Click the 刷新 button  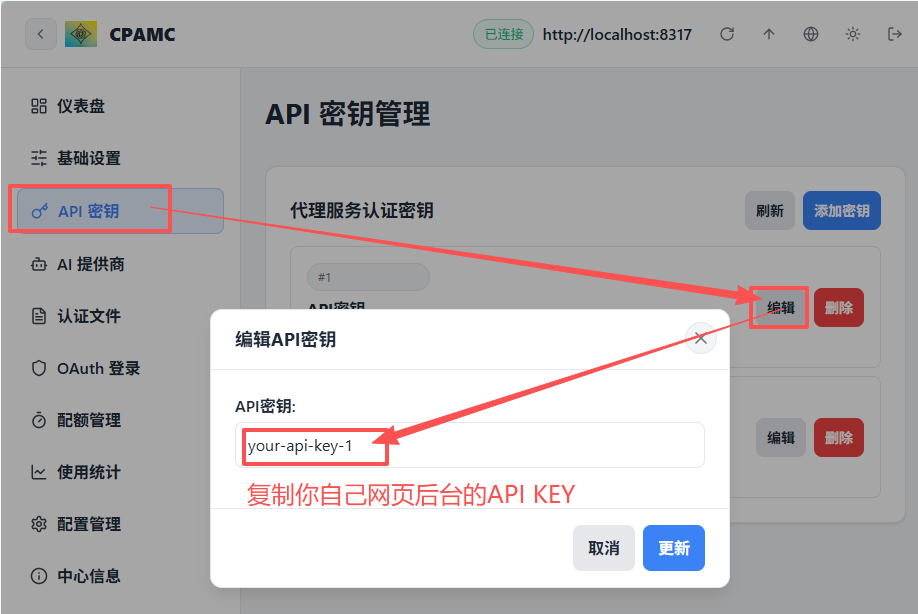tap(769, 211)
